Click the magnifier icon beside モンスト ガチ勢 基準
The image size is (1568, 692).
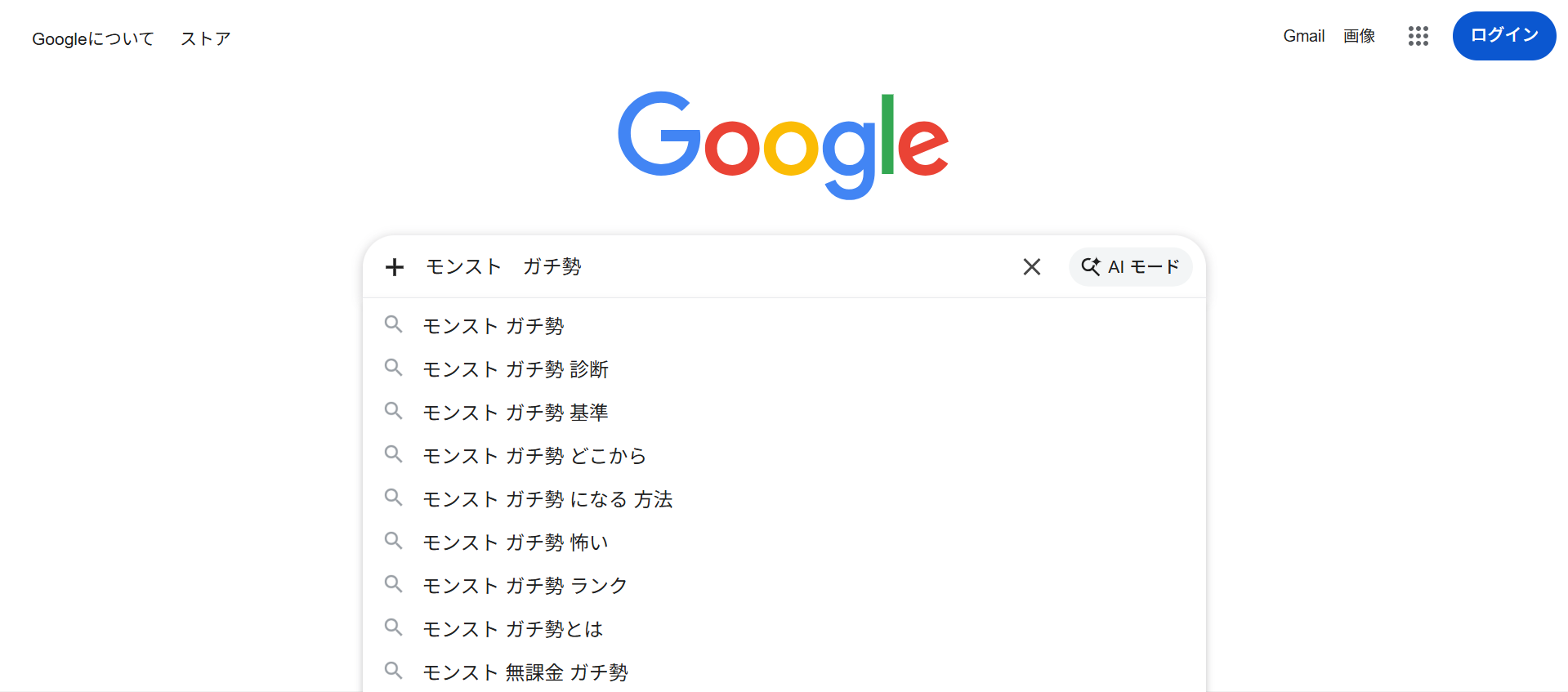pyautogui.click(x=393, y=411)
